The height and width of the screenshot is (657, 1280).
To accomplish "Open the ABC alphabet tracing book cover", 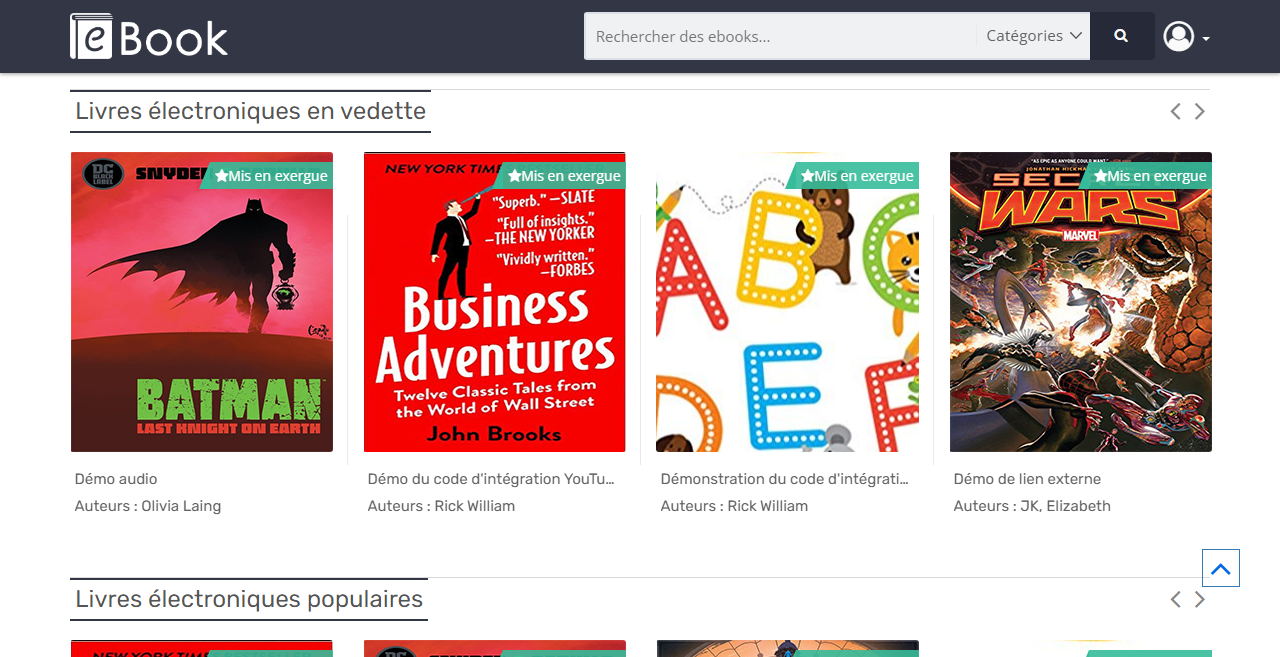I will [x=787, y=302].
